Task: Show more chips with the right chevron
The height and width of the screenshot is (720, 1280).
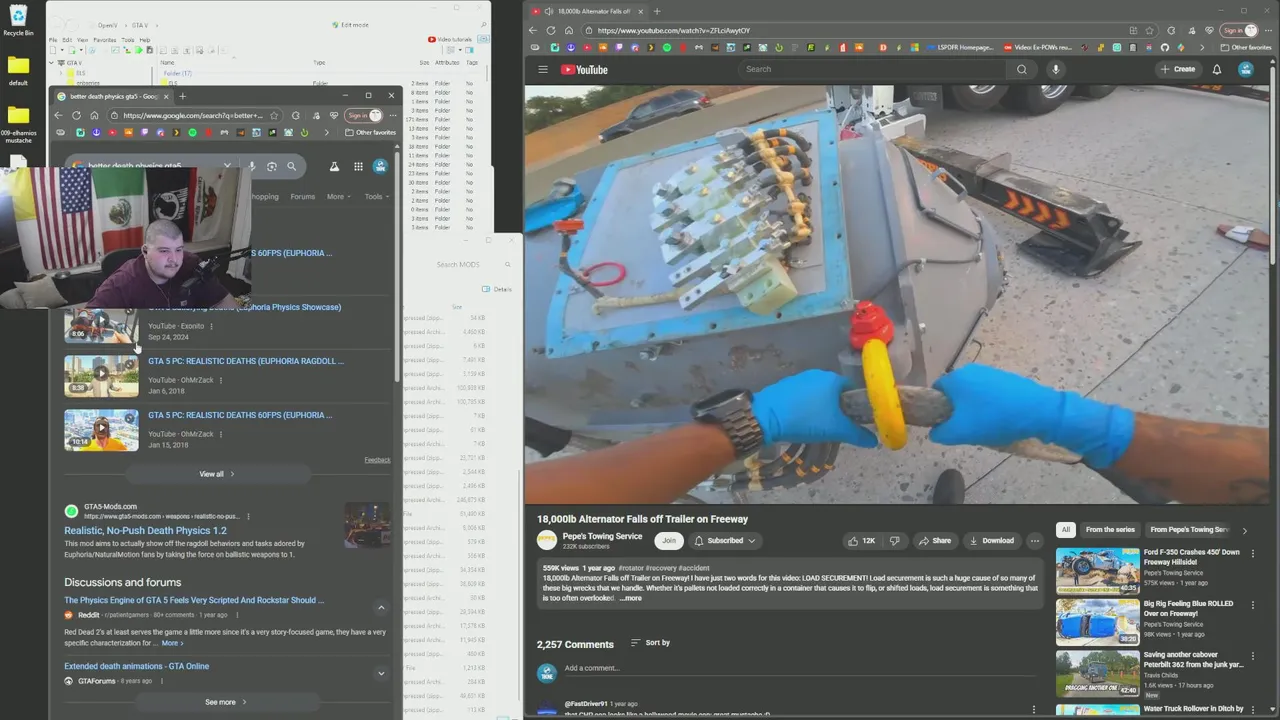Action: coord(1245,530)
